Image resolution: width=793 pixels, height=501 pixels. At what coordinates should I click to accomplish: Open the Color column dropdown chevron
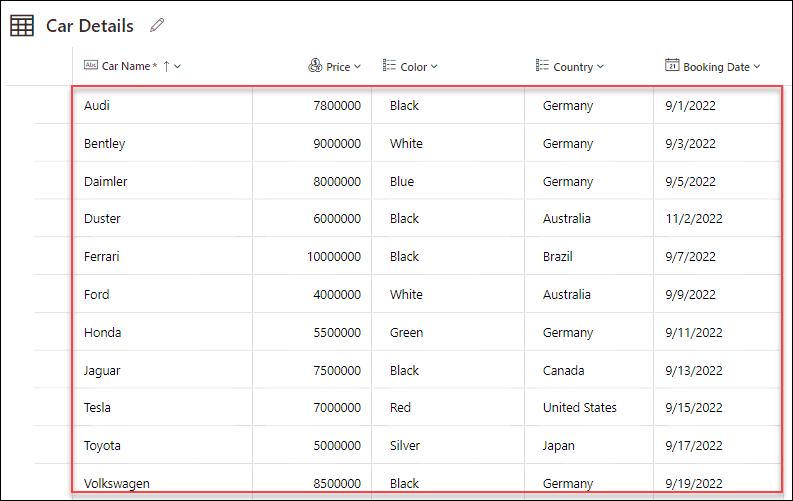[434, 66]
